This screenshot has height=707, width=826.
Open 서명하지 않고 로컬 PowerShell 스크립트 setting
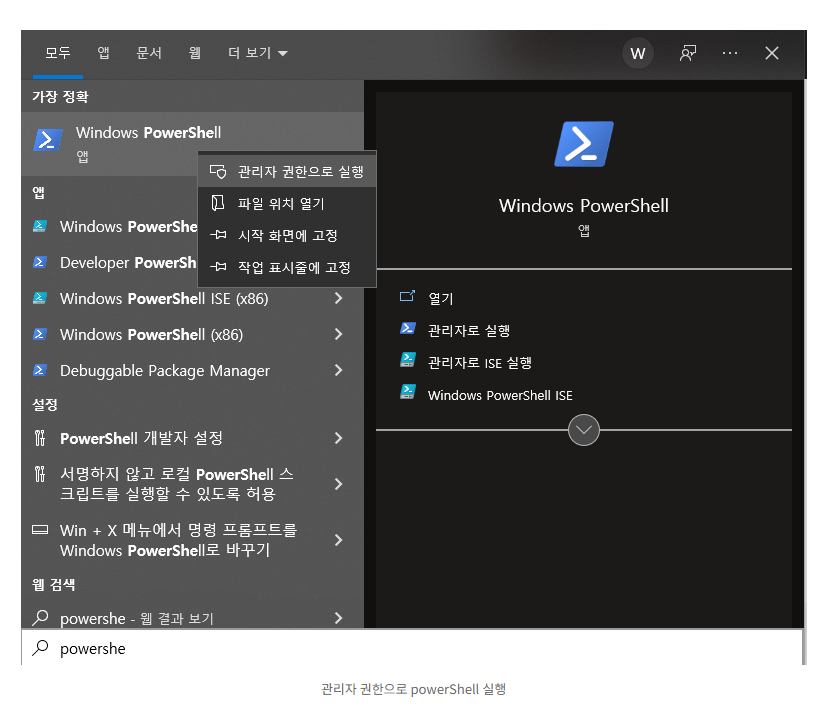[x=193, y=484]
